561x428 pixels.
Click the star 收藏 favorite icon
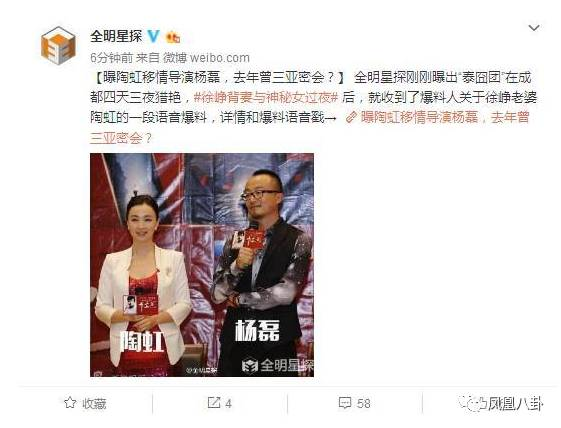pyautogui.click(x=70, y=403)
